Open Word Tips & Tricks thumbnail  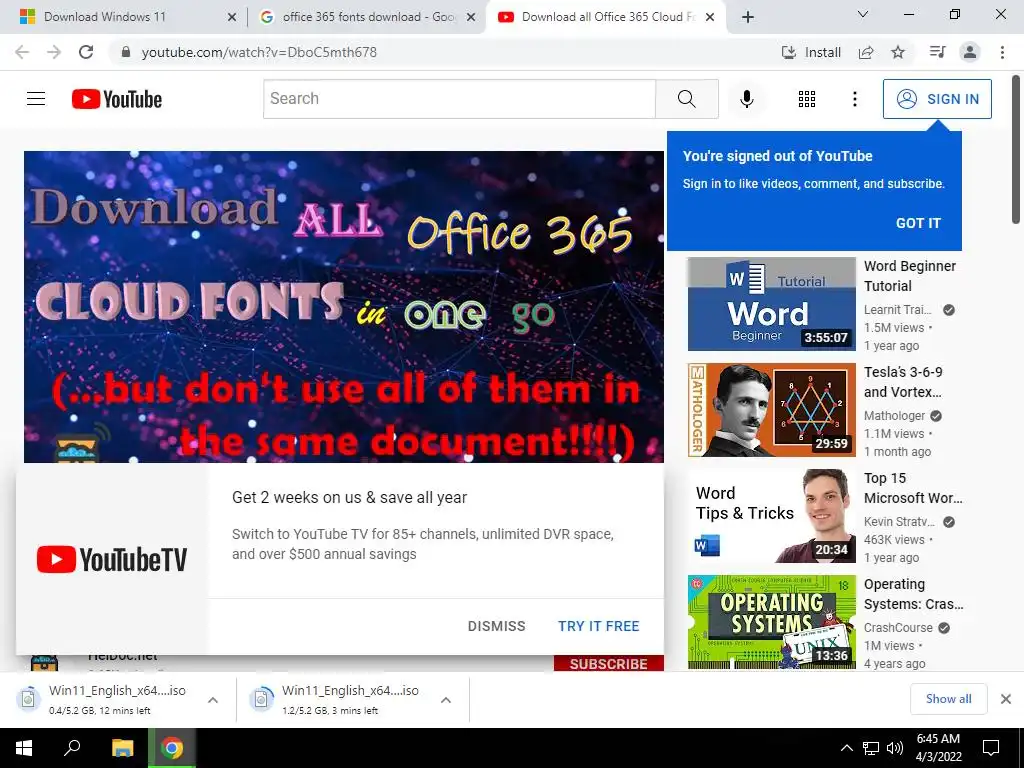771,516
